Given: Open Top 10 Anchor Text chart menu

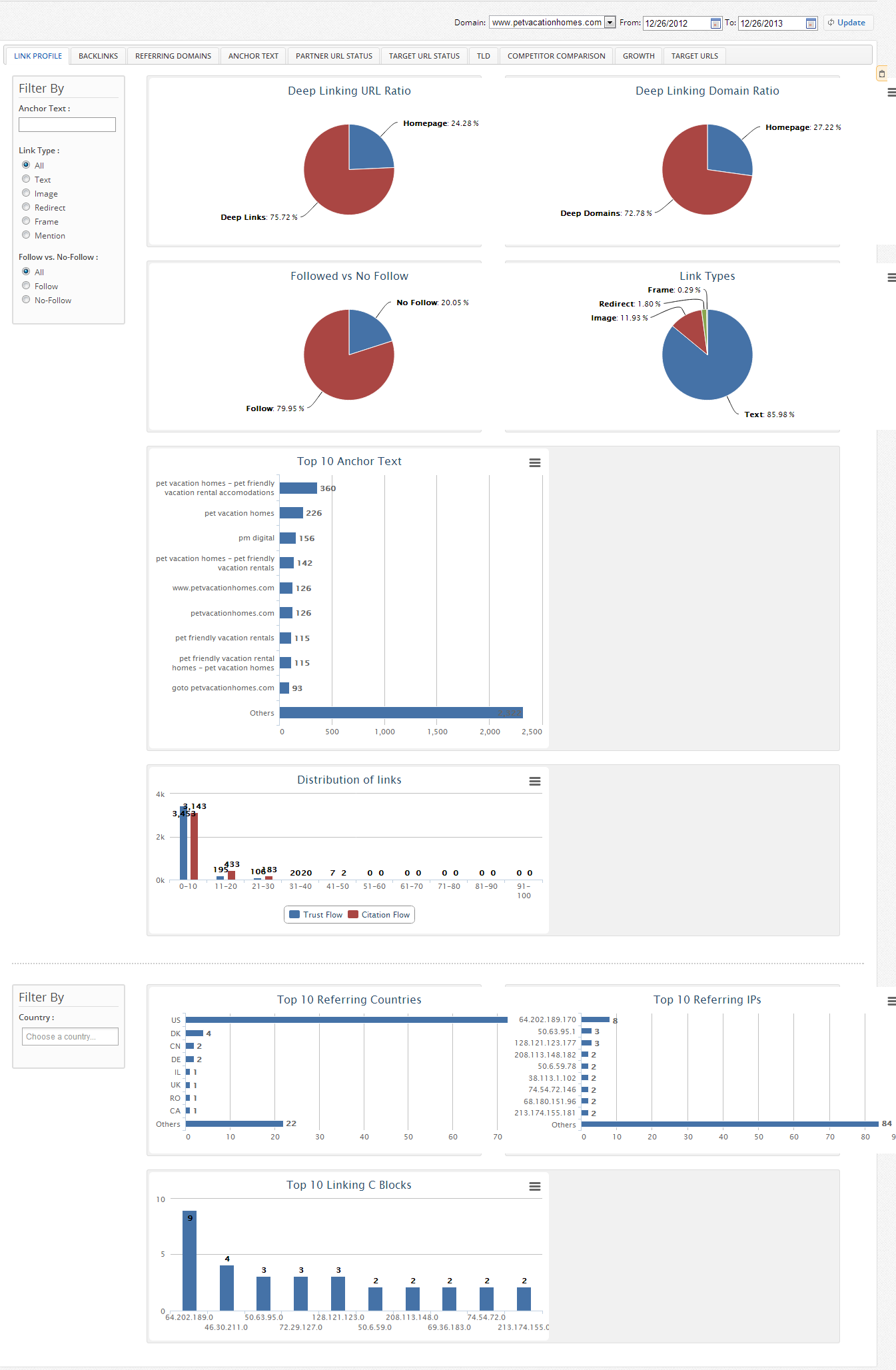Looking at the screenshot, I should (534, 463).
